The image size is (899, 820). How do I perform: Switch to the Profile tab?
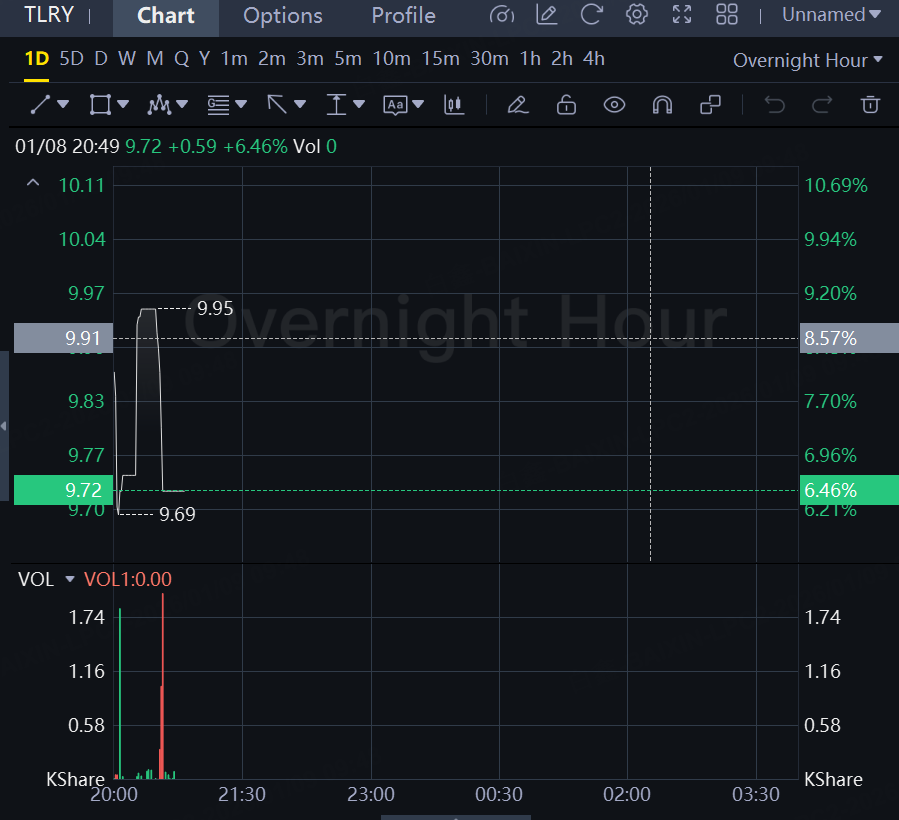403,16
